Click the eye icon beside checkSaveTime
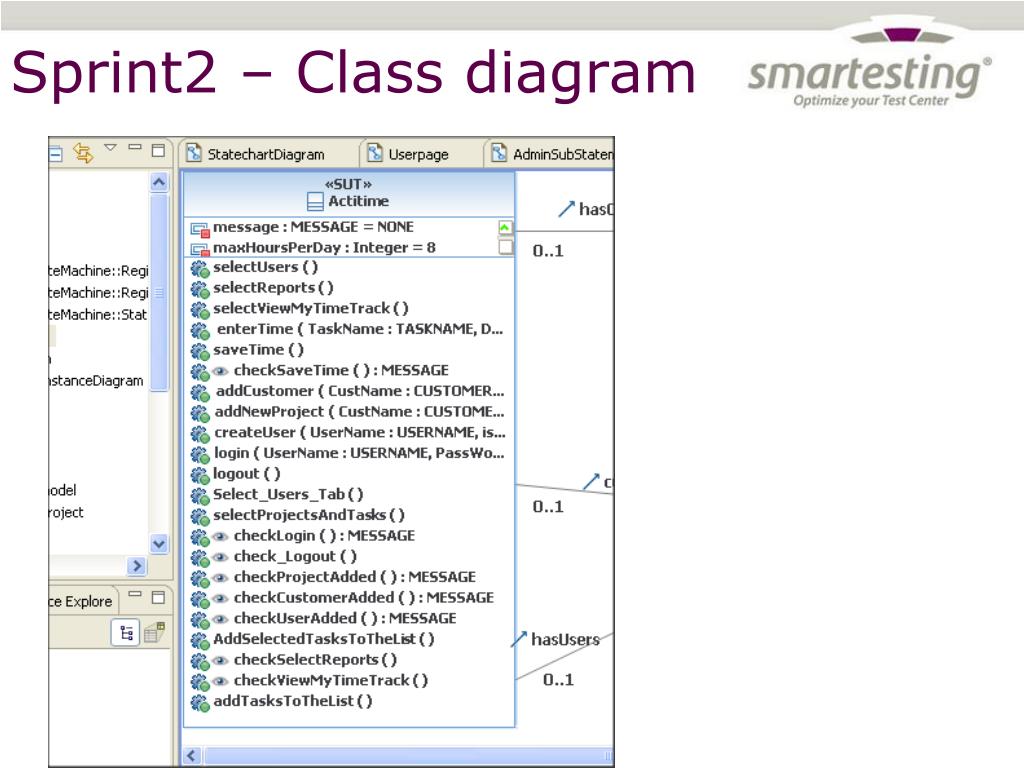The height and width of the screenshot is (768, 1024). 221,371
